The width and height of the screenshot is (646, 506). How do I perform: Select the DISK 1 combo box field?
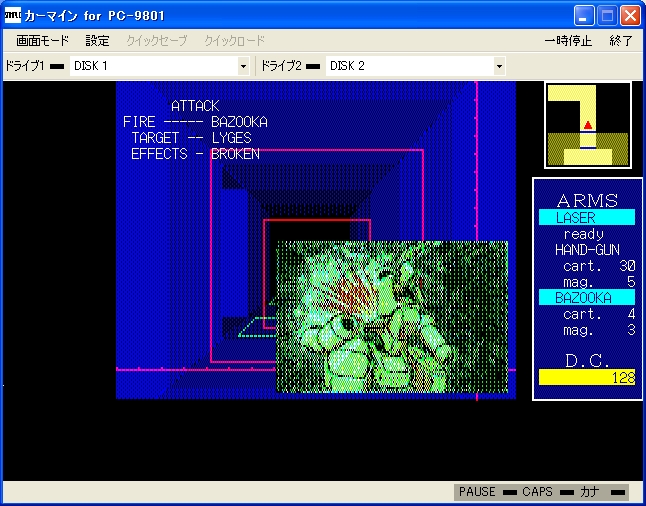(x=159, y=66)
